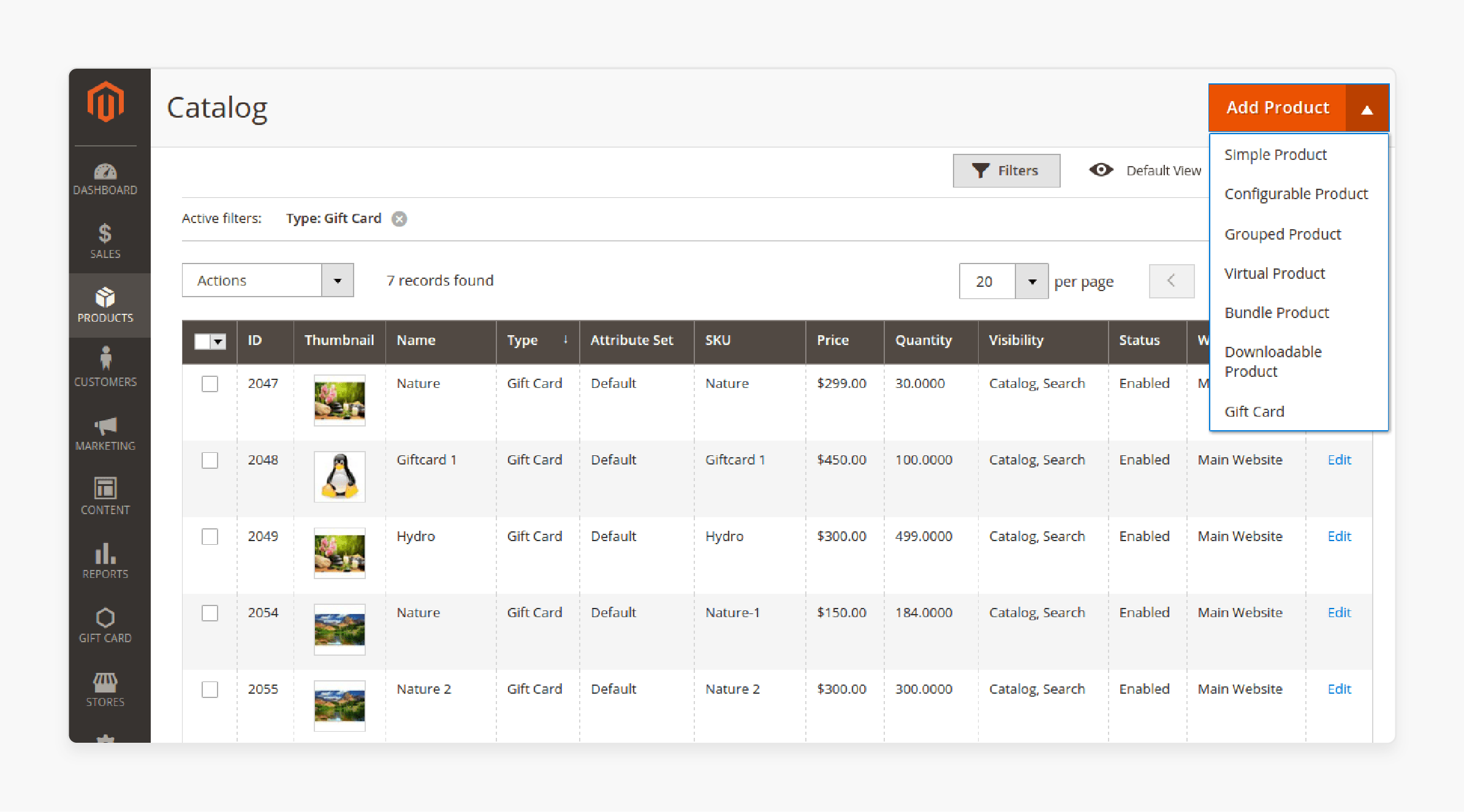Sort by the Attribute Set column header

pos(637,341)
